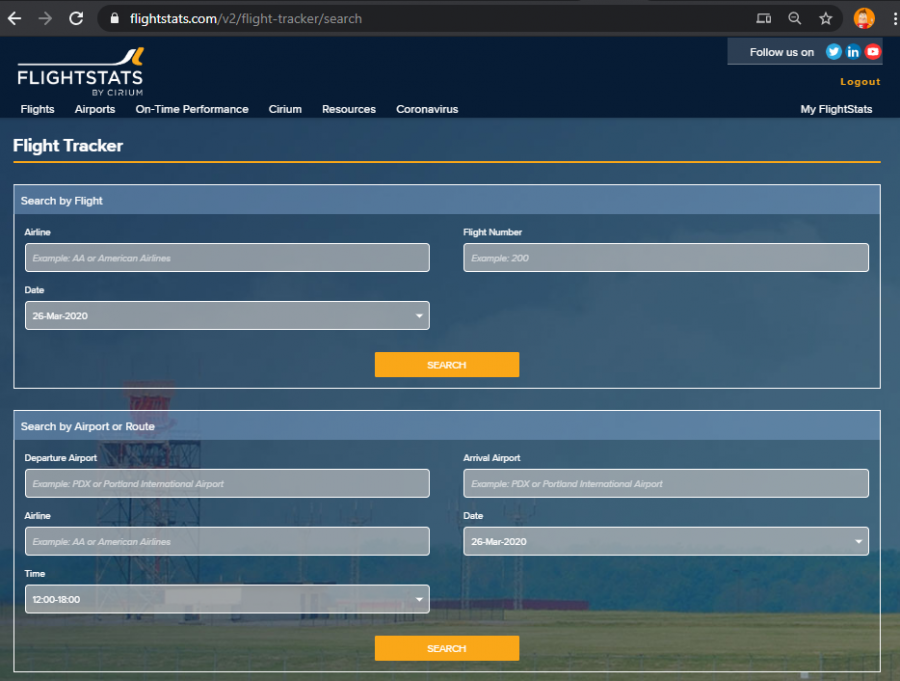
Task: Open the Coronavirus menu item
Action: (x=427, y=109)
